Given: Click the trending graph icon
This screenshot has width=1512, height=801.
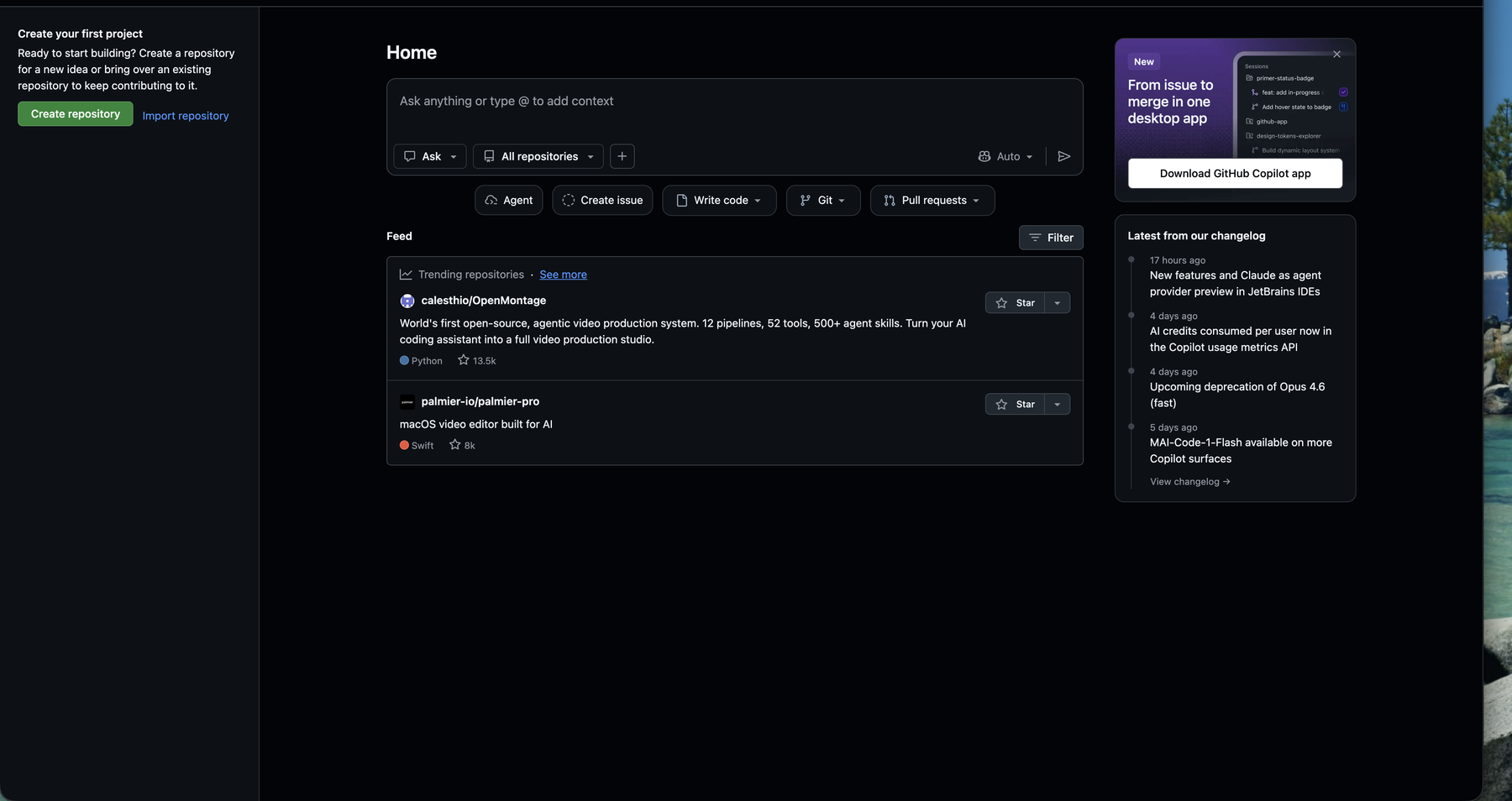Looking at the screenshot, I should (x=406, y=275).
